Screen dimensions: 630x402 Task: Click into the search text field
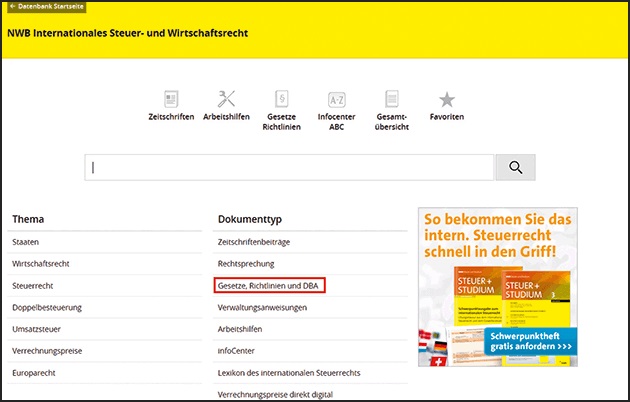290,167
